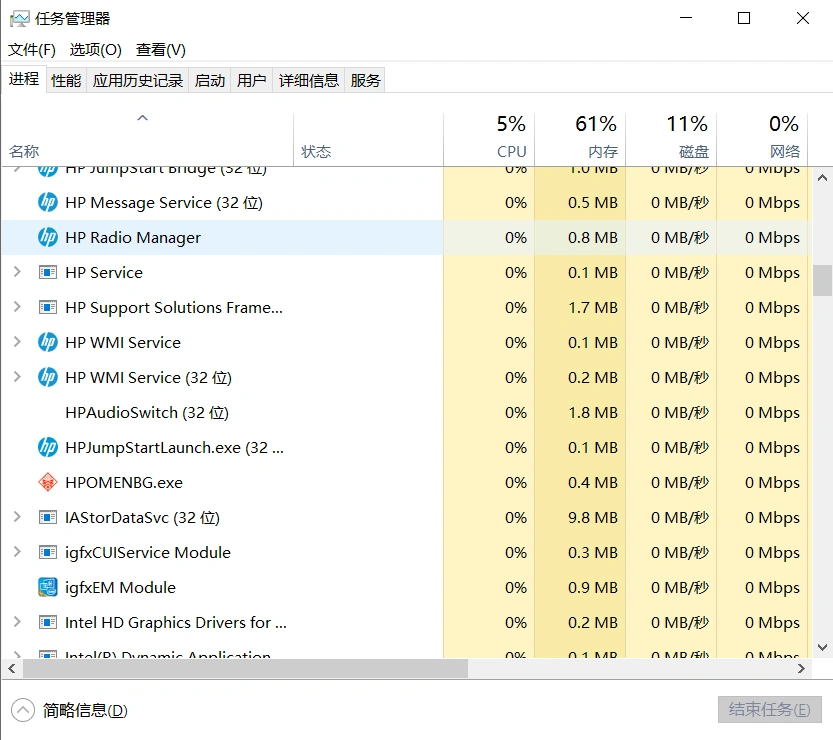Click the HP Radio Manager process icon
833x740 pixels.
pyautogui.click(x=47, y=238)
